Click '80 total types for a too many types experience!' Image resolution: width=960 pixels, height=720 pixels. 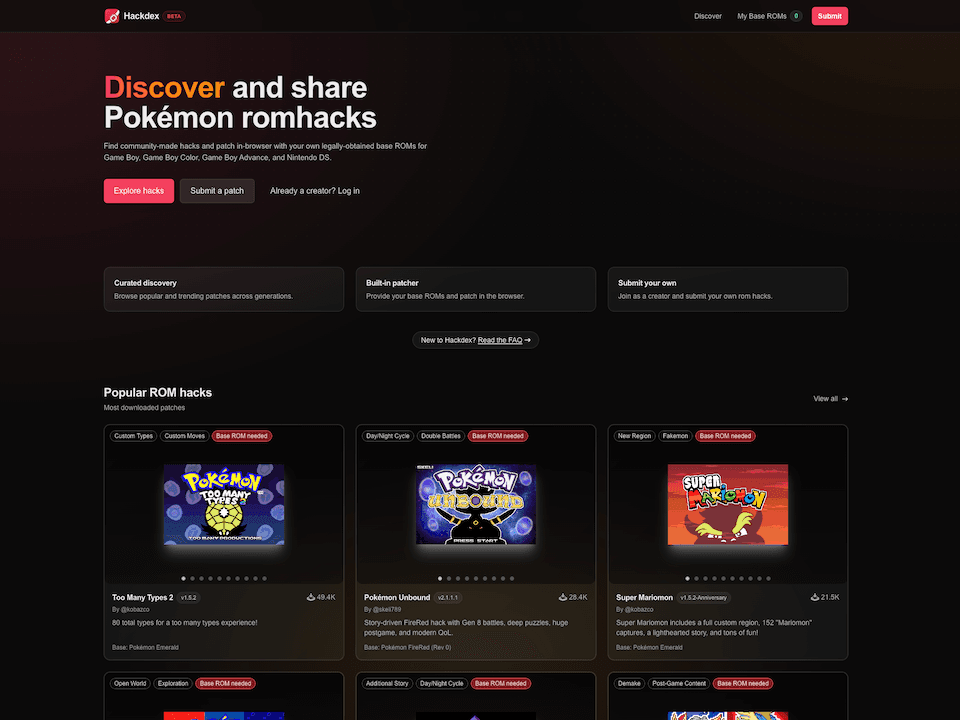tap(185, 623)
